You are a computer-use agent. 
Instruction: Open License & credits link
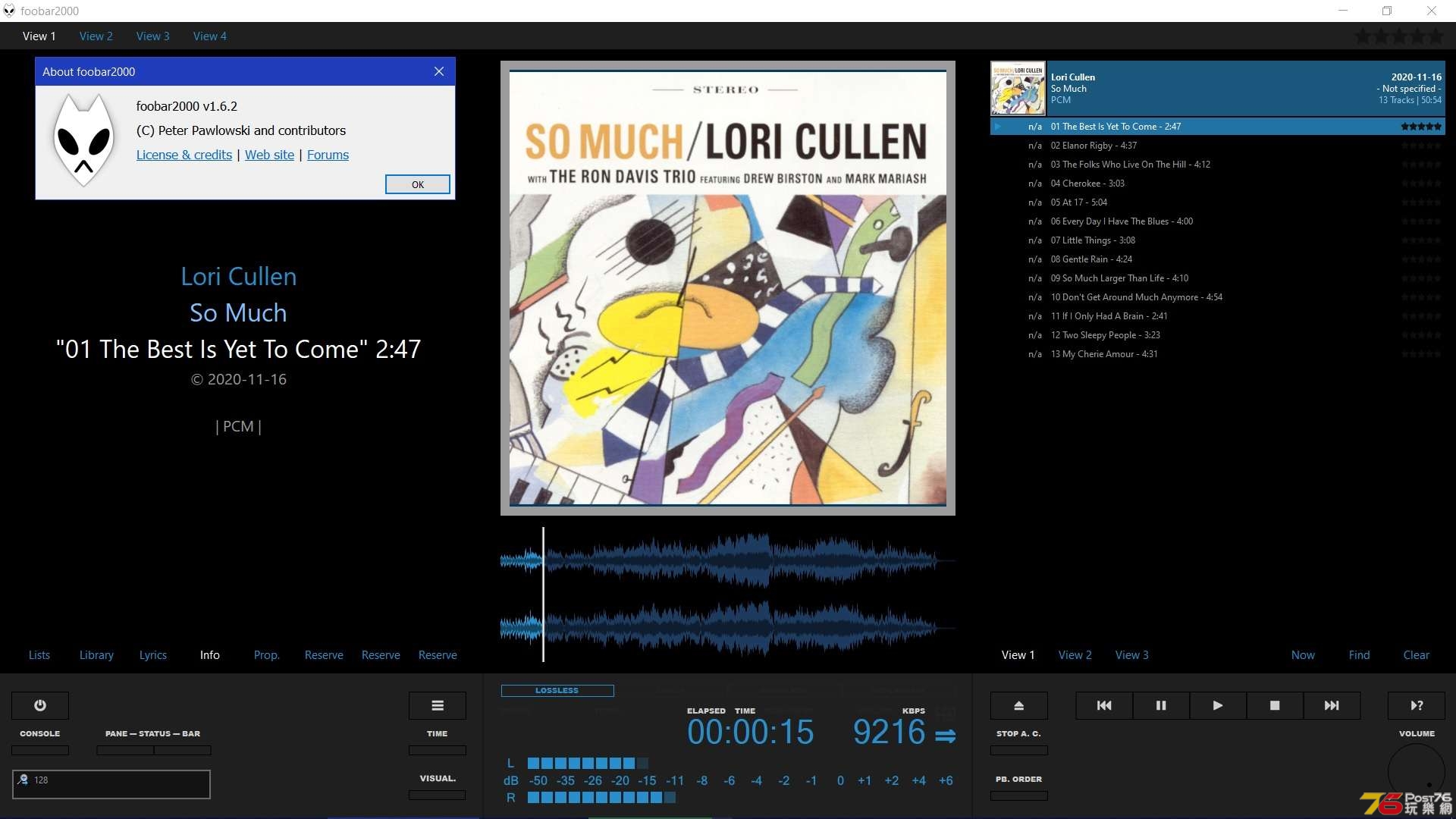[184, 155]
